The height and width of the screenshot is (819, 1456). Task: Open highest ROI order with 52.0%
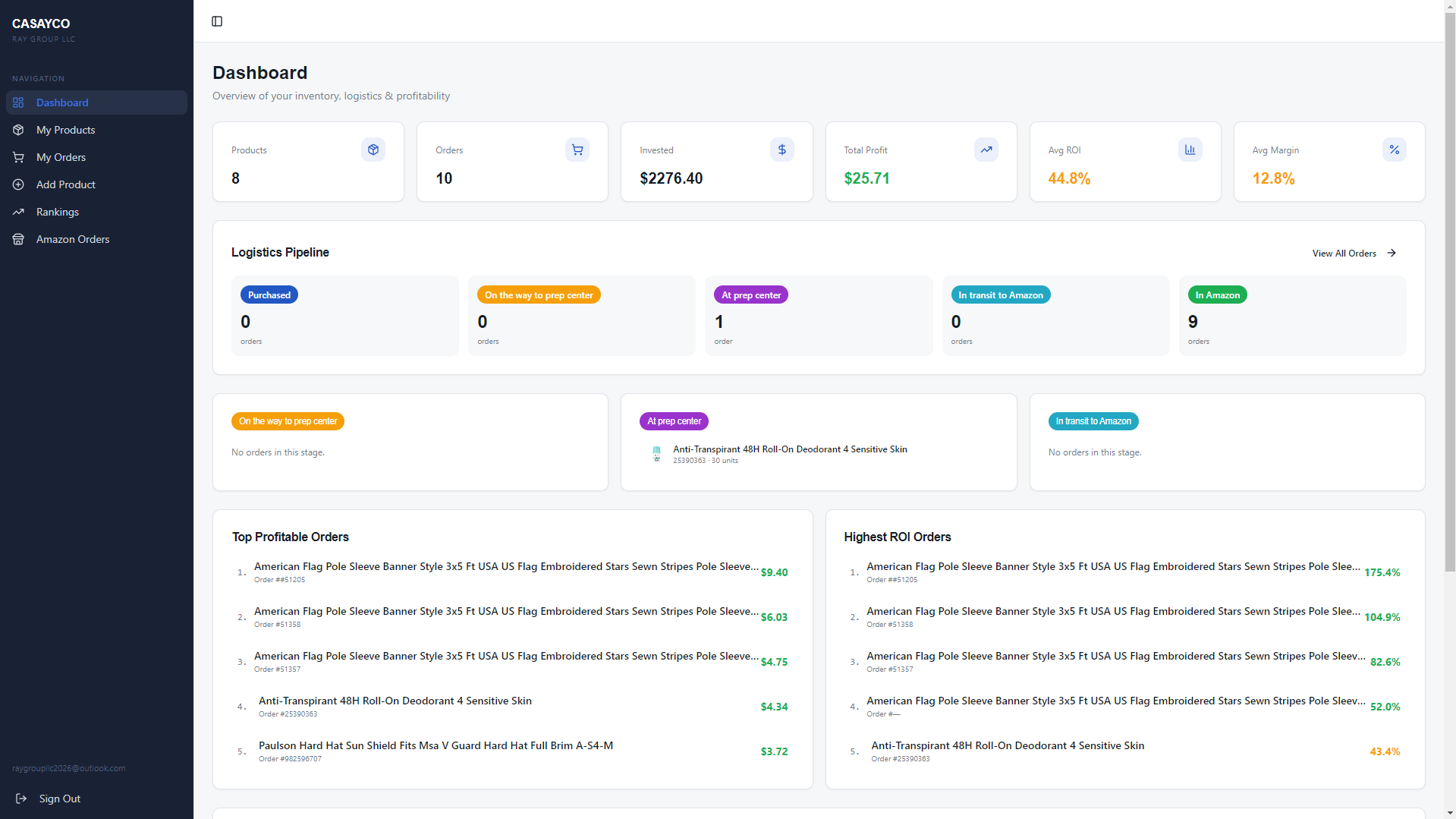coord(1125,707)
